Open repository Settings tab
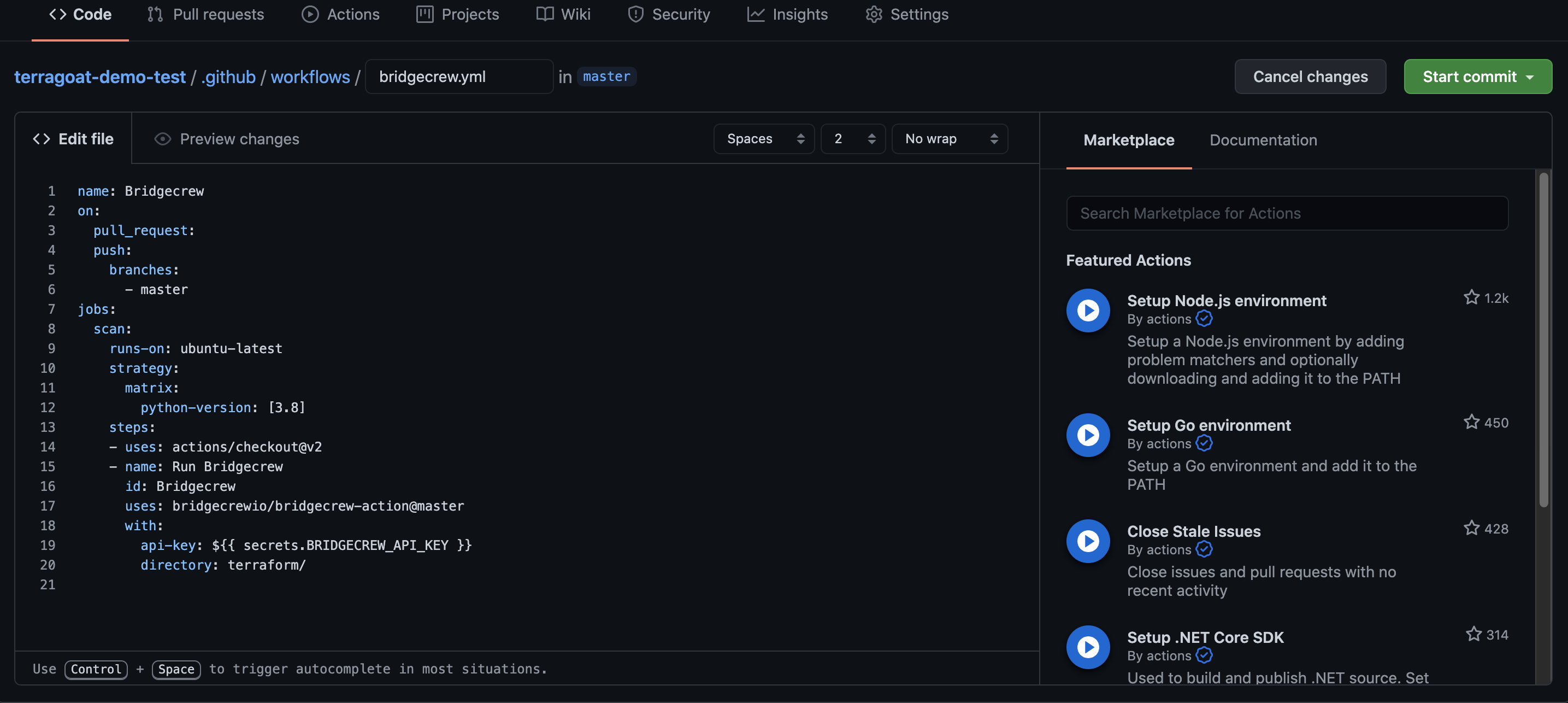Image resolution: width=1568 pixels, height=703 pixels. pyautogui.click(x=906, y=15)
